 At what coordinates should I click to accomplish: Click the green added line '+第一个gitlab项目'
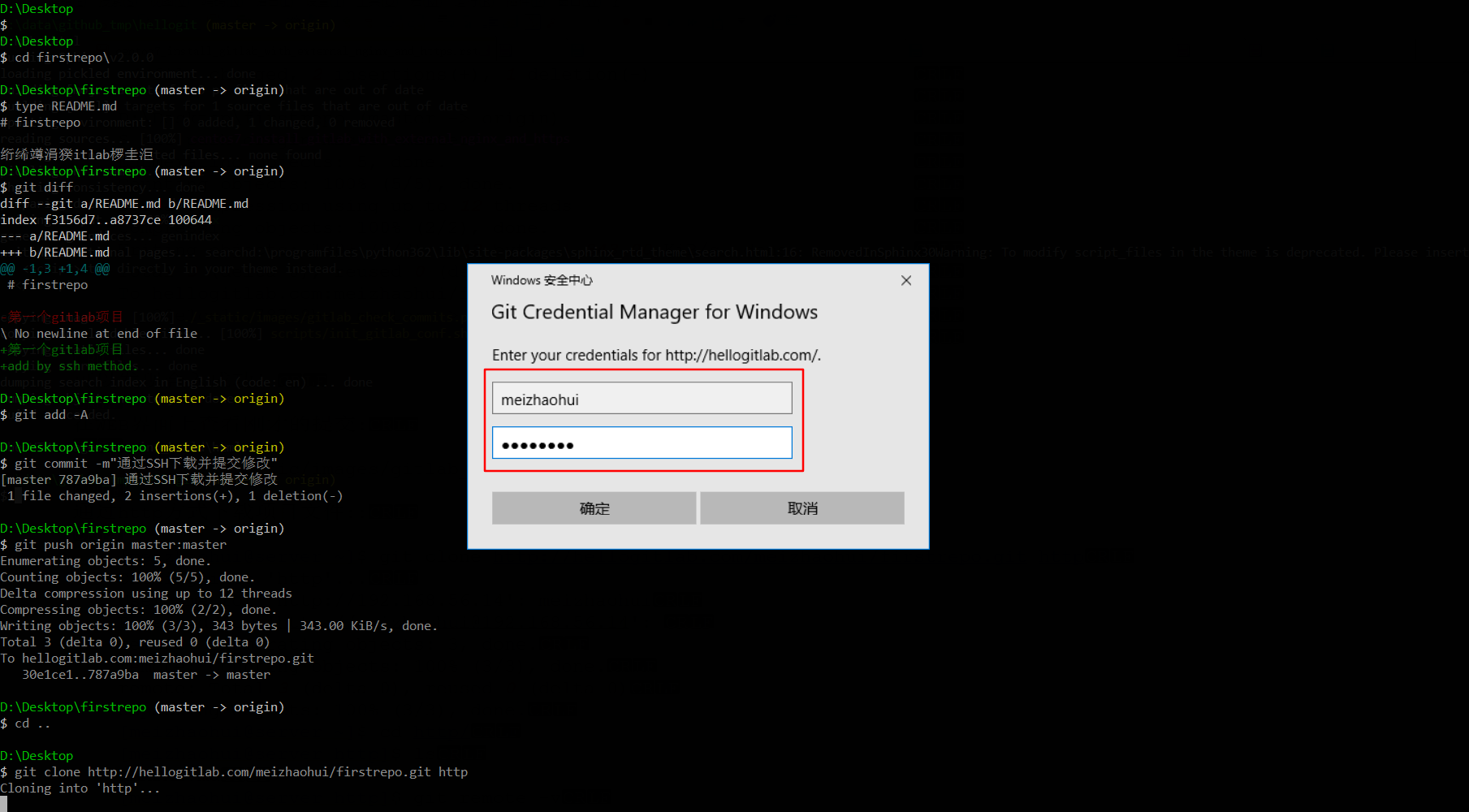point(62,350)
